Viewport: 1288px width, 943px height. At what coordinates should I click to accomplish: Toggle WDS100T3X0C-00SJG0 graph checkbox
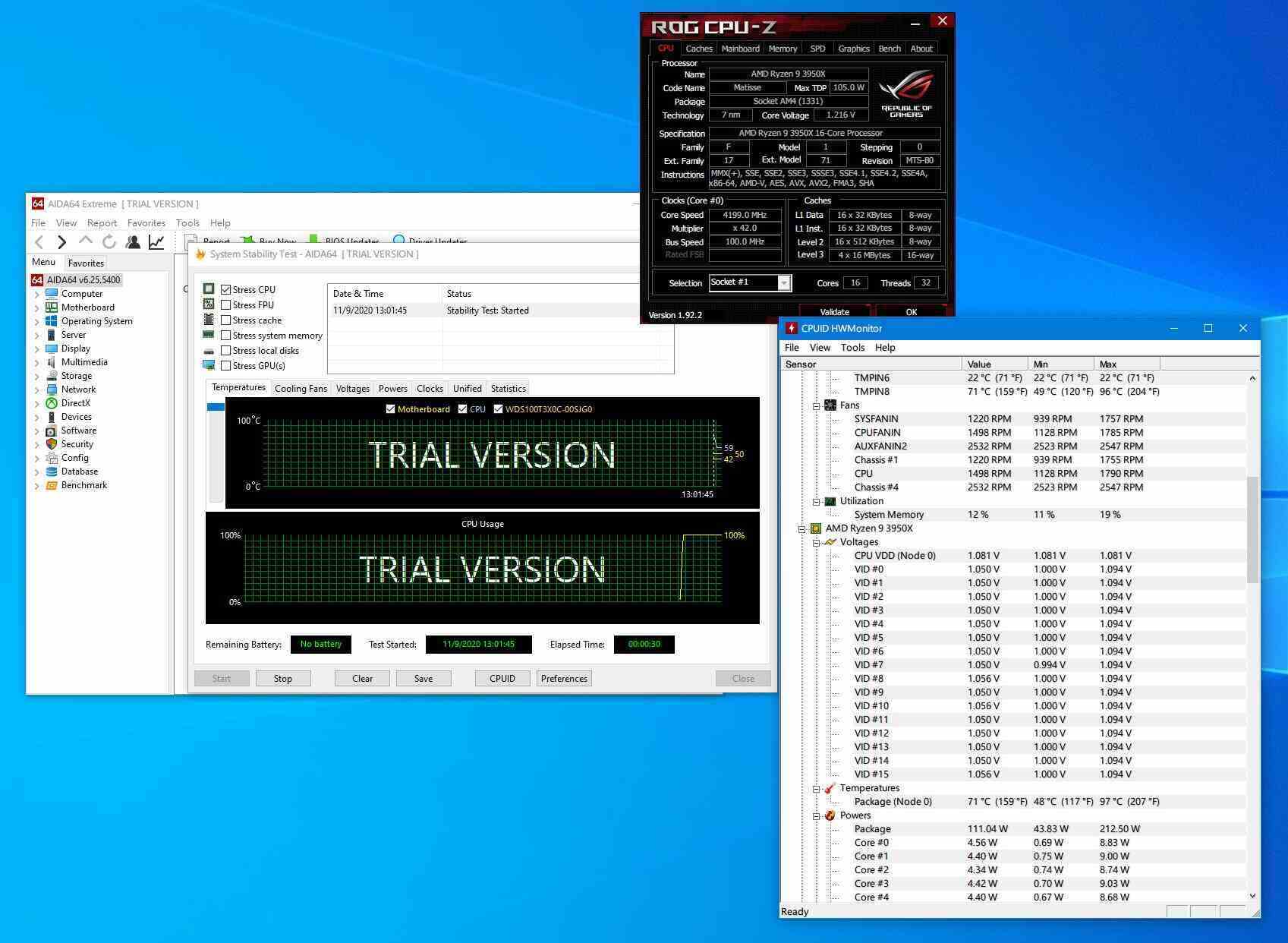point(498,409)
